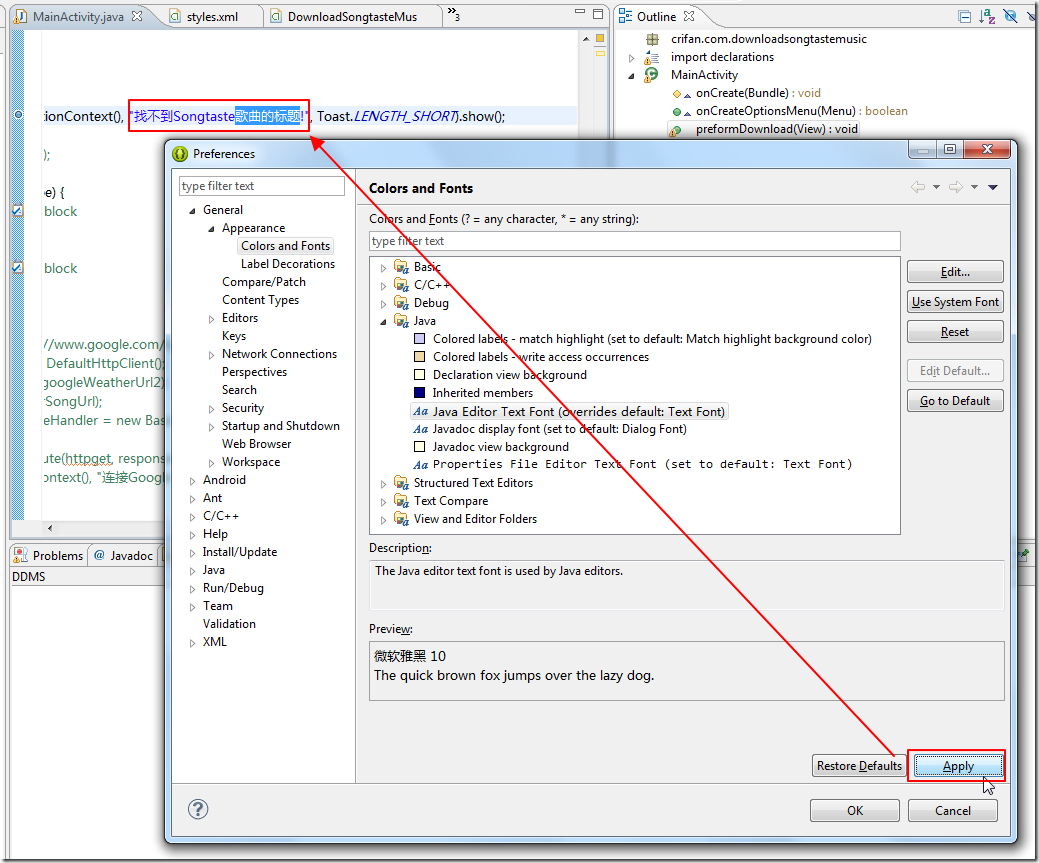
Task: Select write access occurrences color swatch
Action: (419, 357)
